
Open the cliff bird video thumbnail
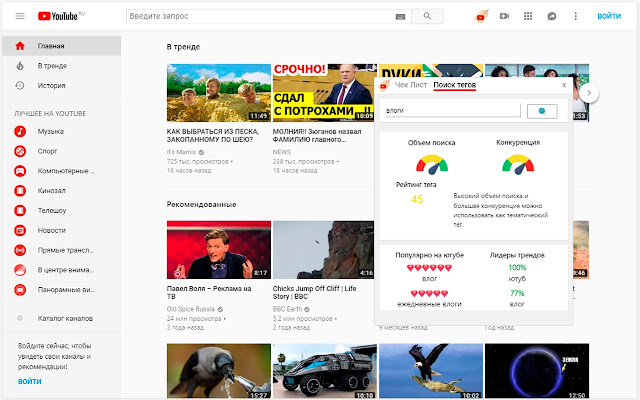[323, 250]
